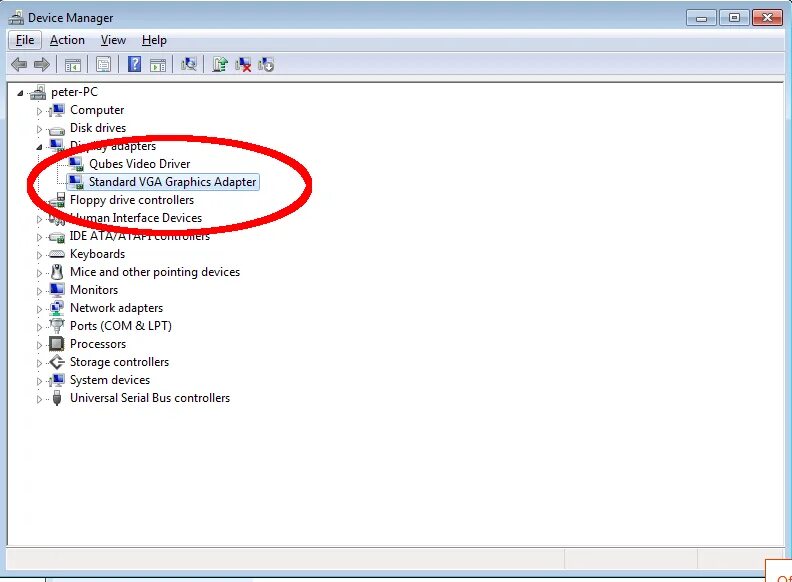Click the Qubes Video Driver icon
The image size is (792, 582).
pyautogui.click(x=76, y=164)
